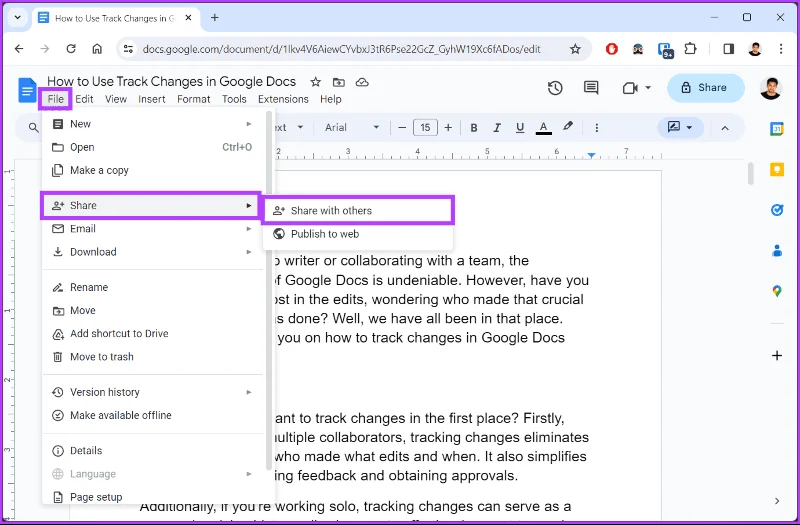Open the Insert menu

tap(152, 99)
